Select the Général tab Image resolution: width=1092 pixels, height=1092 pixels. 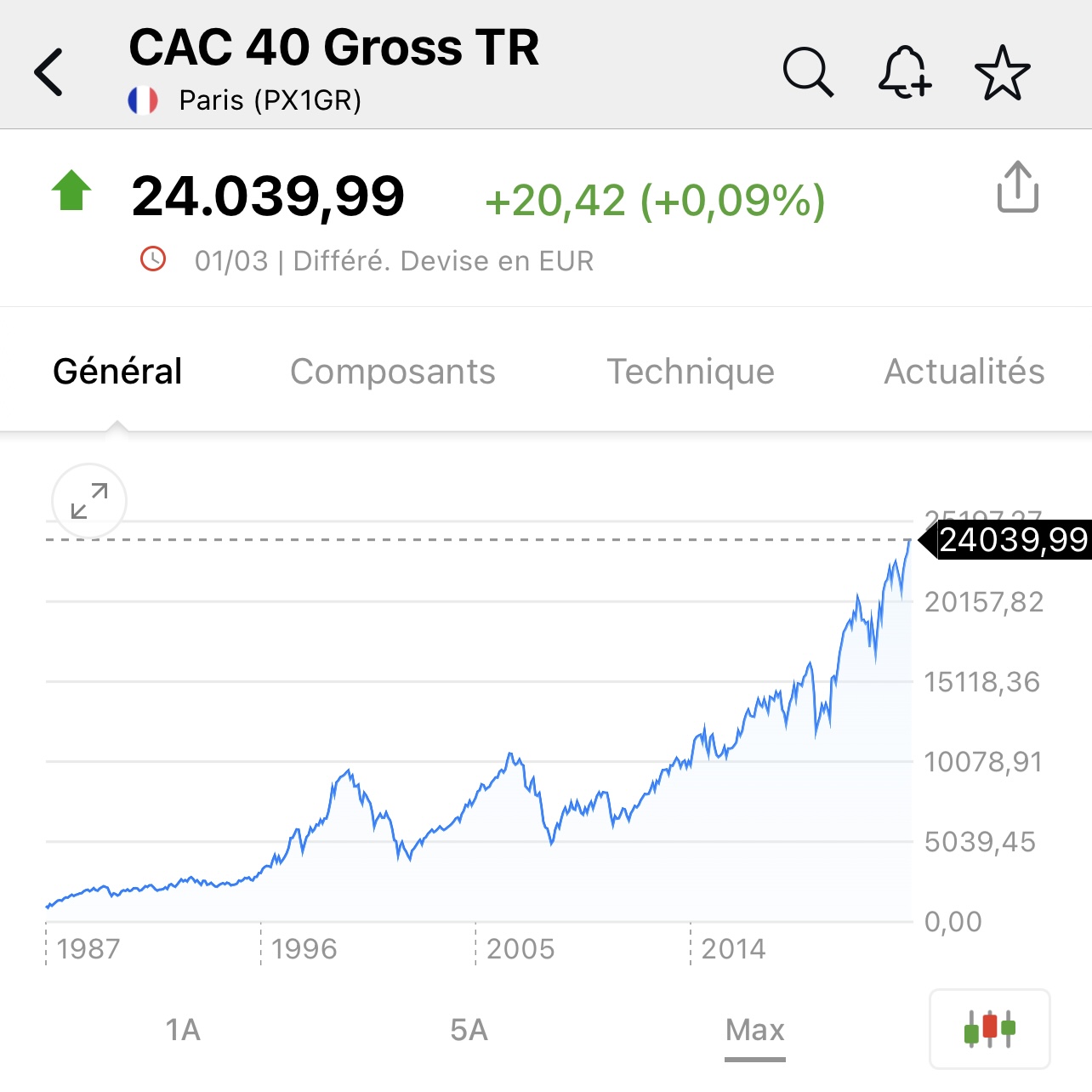(117, 372)
